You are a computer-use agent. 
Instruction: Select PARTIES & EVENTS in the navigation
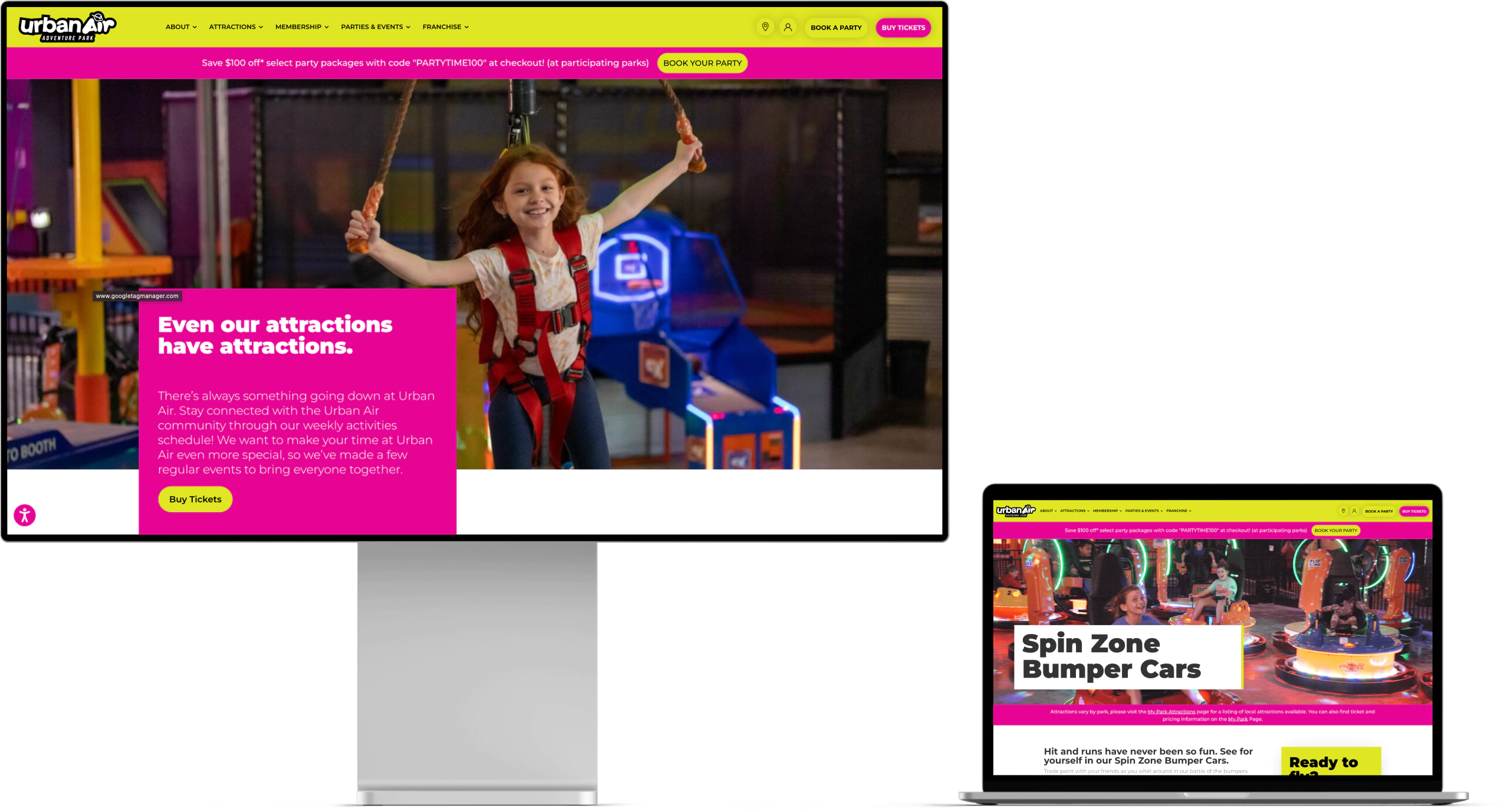372,27
